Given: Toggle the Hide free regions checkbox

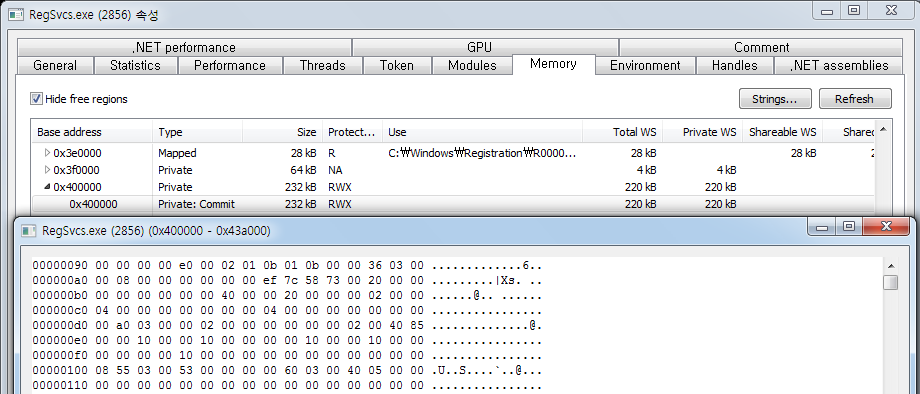Looking at the screenshot, I should point(36,99).
